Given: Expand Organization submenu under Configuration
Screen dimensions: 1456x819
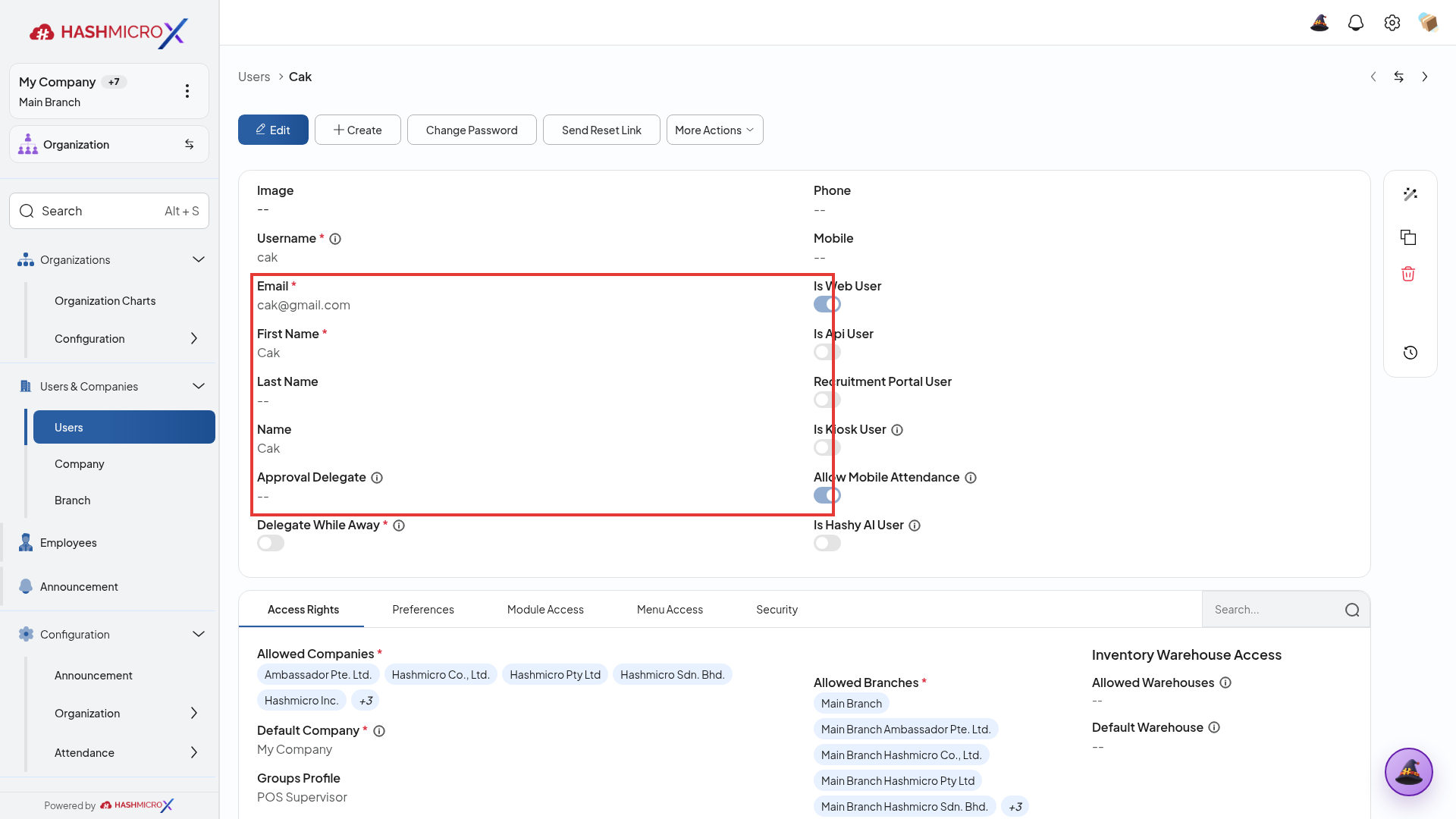Looking at the screenshot, I should coord(194,713).
